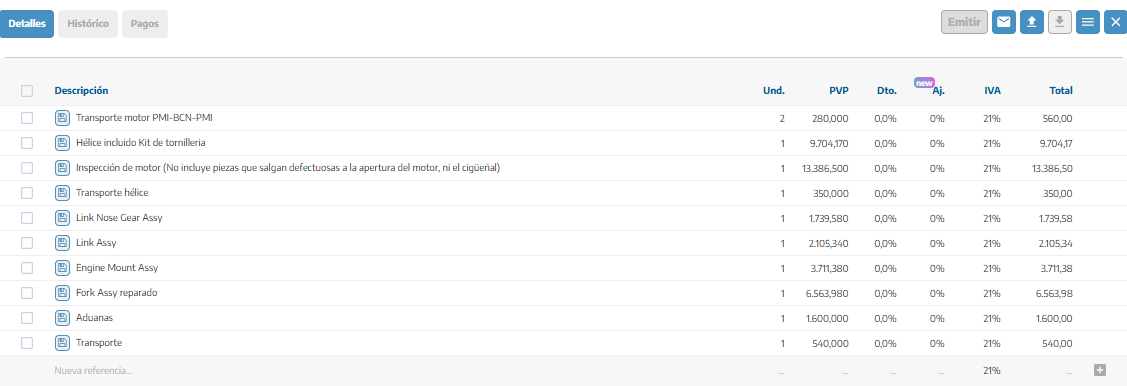Open the hamburger menu icon
The height and width of the screenshot is (386, 1127).
pyautogui.click(x=1087, y=22)
